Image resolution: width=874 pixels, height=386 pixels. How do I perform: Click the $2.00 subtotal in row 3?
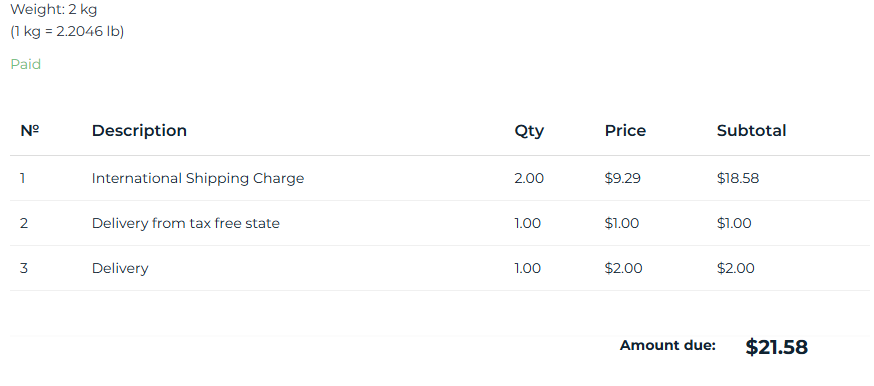pyautogui.click(x=736, y=268)
